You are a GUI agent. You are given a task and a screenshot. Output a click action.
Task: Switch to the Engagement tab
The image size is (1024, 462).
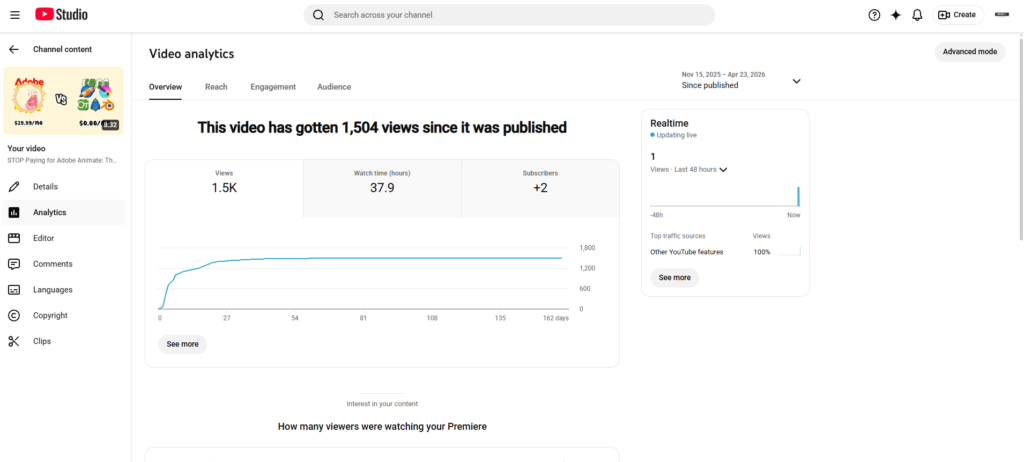273,87
